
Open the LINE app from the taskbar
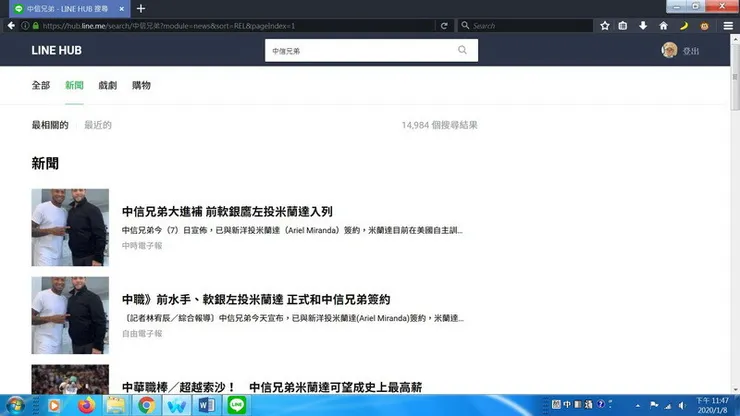point(237,405)
